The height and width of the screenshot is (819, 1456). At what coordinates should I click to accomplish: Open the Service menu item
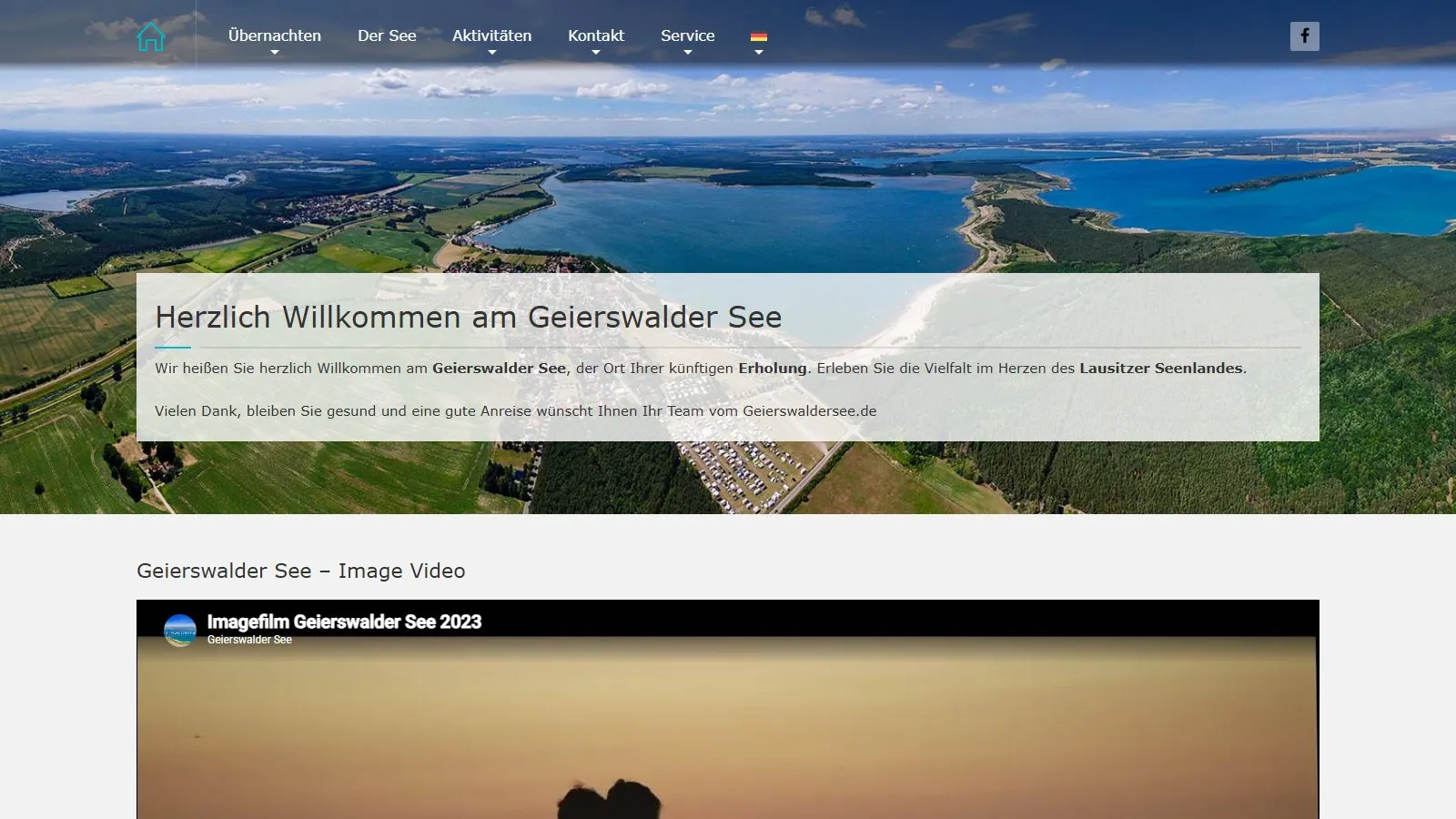coord(688,35)
